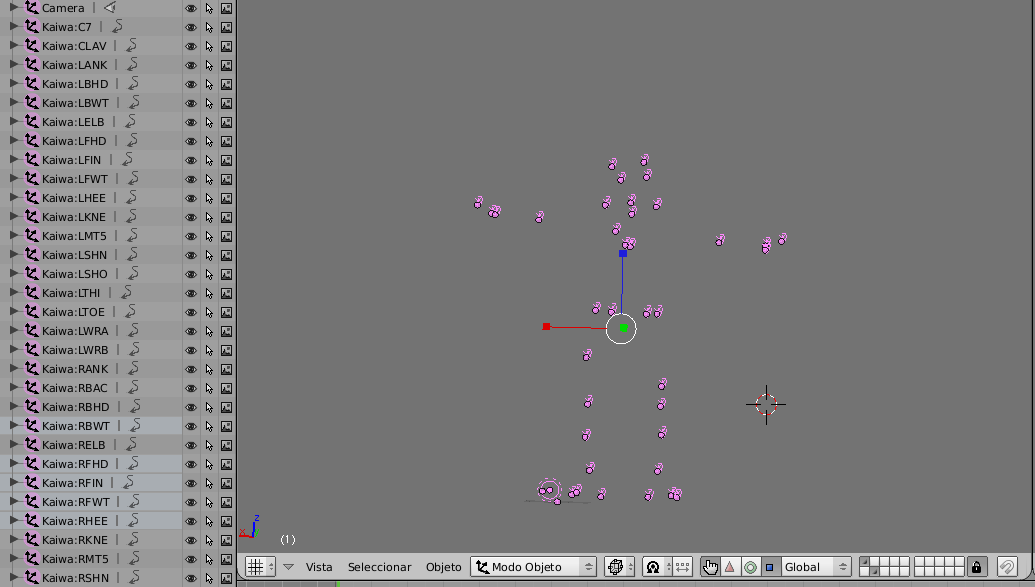Select Kaiwa:LSHN in the outliner
Viewport: 1035px width, 587px height.
(x=74, y=255)
